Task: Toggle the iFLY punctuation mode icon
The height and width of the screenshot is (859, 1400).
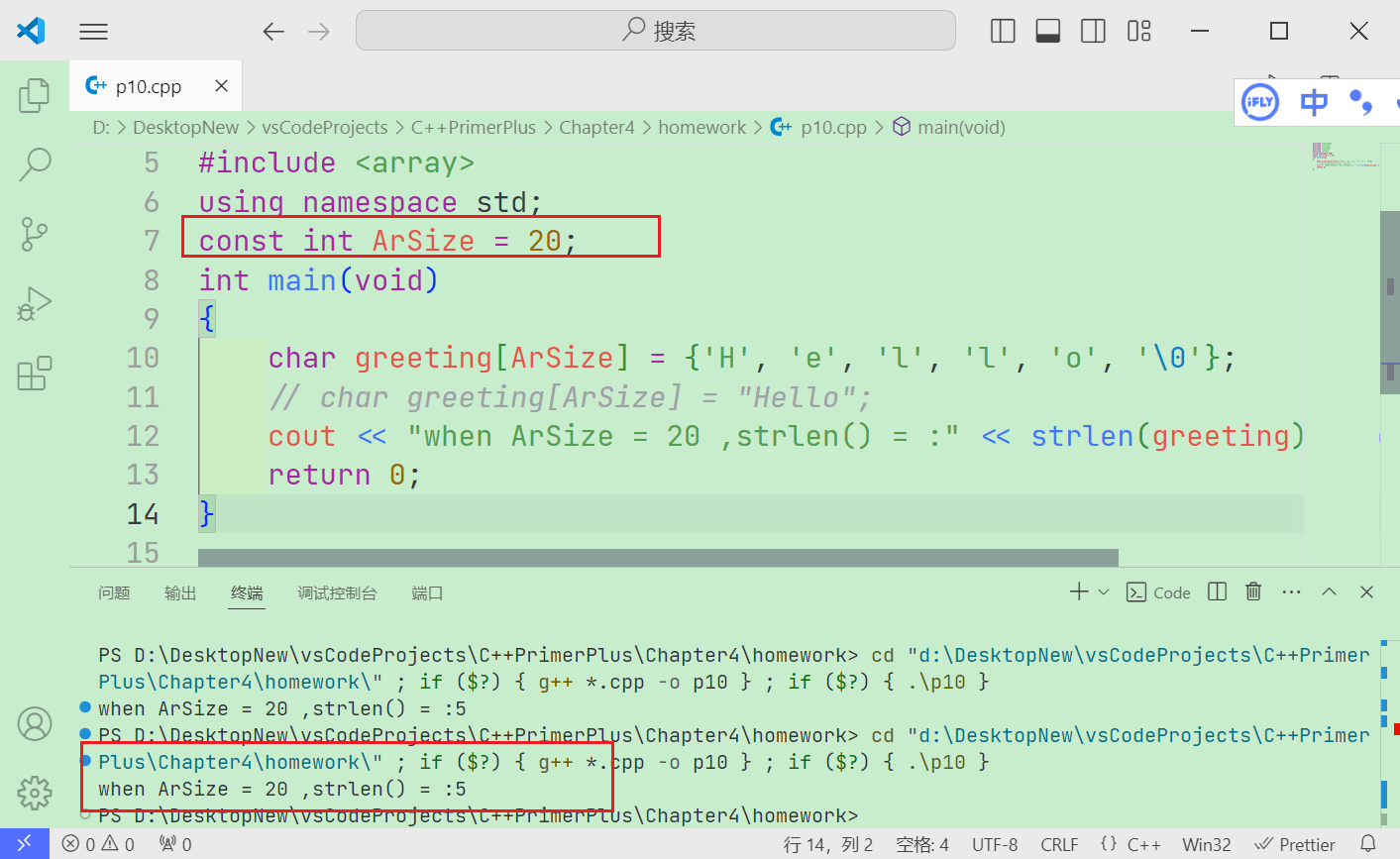Action: tap(1361, 102)
